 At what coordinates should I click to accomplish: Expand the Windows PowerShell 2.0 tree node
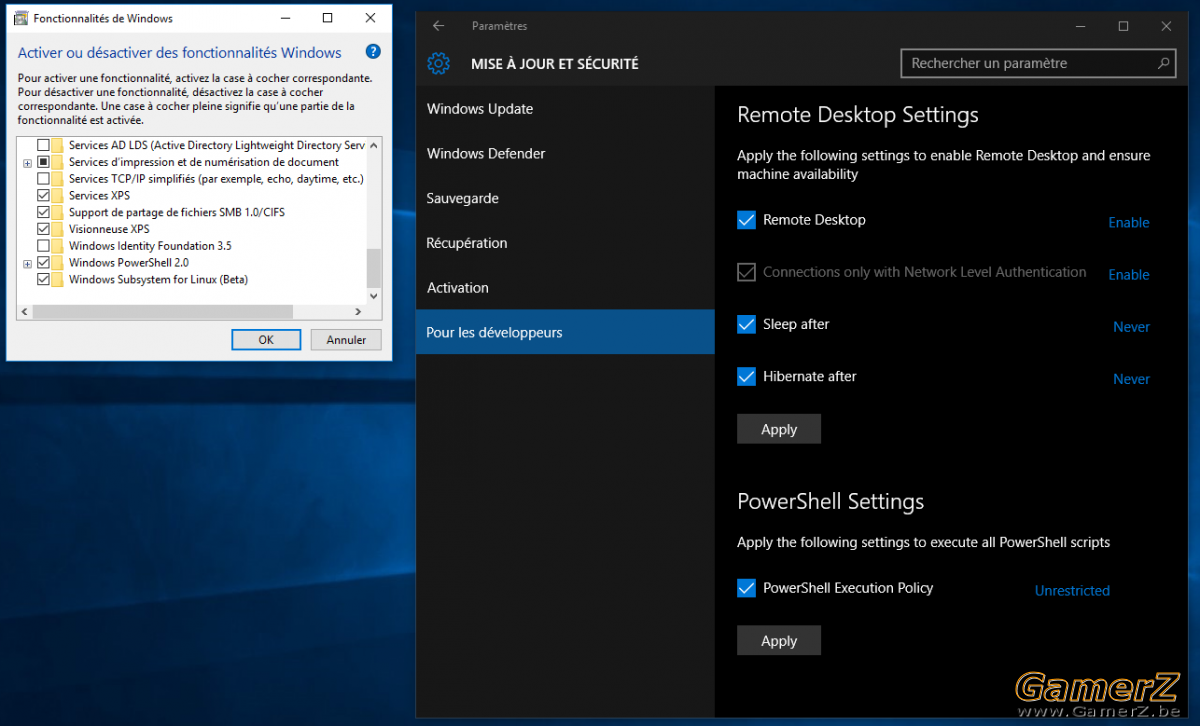coord(28,264)
